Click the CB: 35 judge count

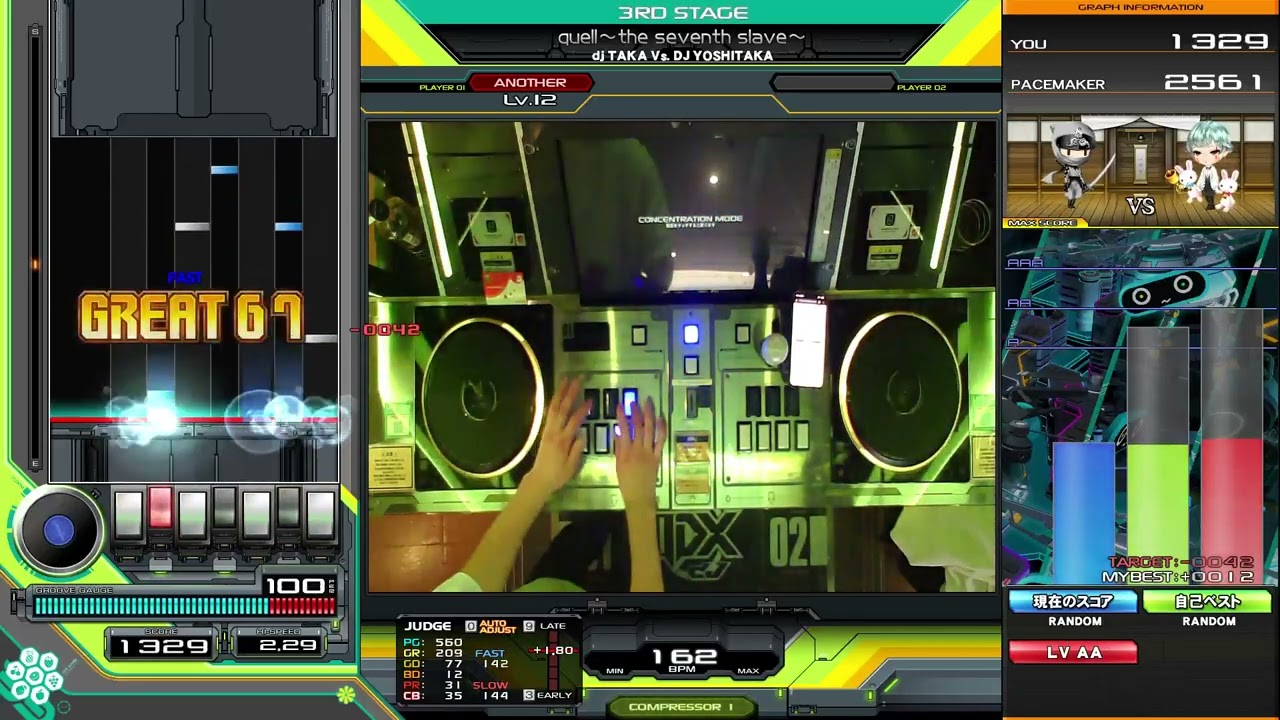pyautogui.click(x=434, y=695)
